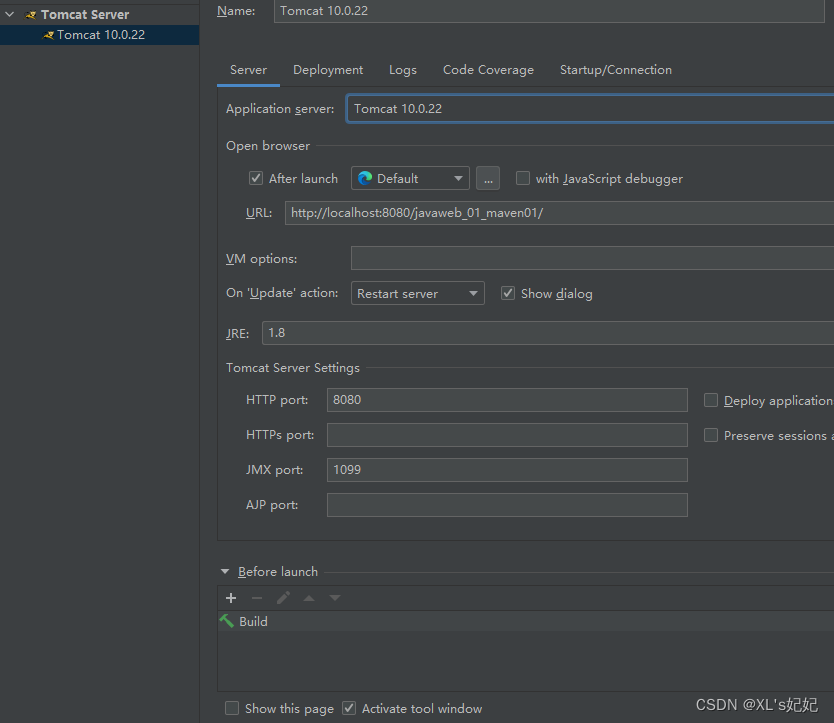Click the HTTP port input field
Image resolution: width=834 pixels, height=723 pixels.
507,400
